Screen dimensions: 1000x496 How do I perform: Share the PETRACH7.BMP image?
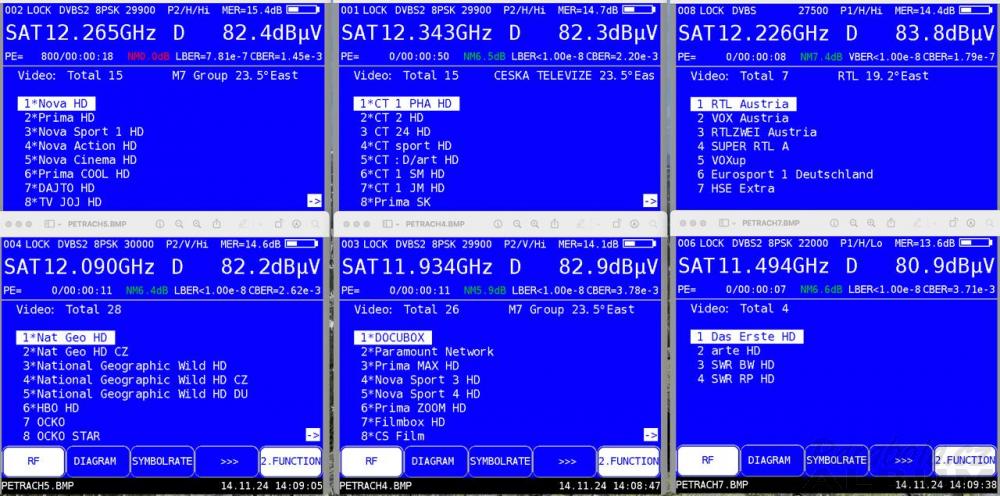(x=891, y=223)
